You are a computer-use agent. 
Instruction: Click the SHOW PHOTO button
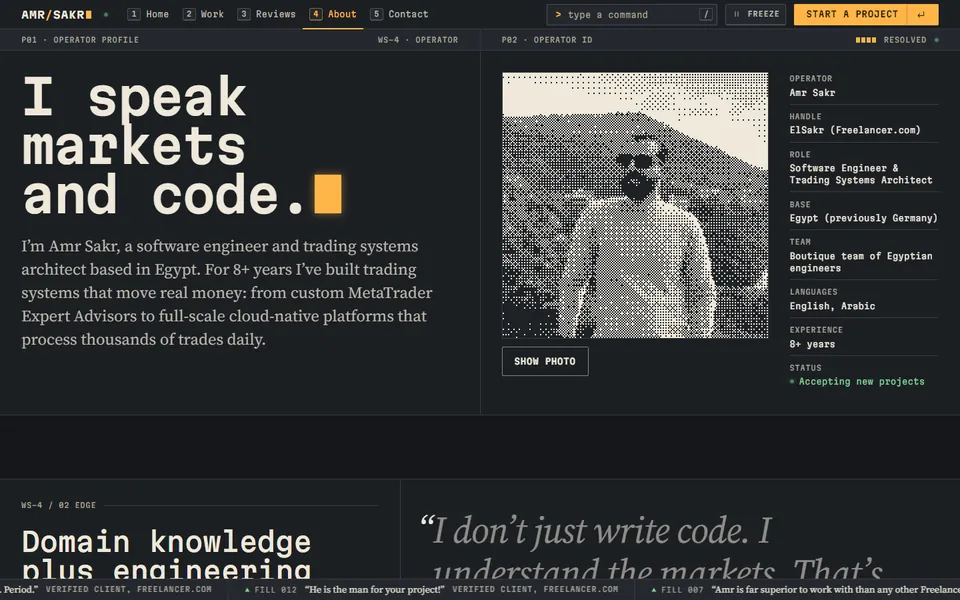[545, 361]
